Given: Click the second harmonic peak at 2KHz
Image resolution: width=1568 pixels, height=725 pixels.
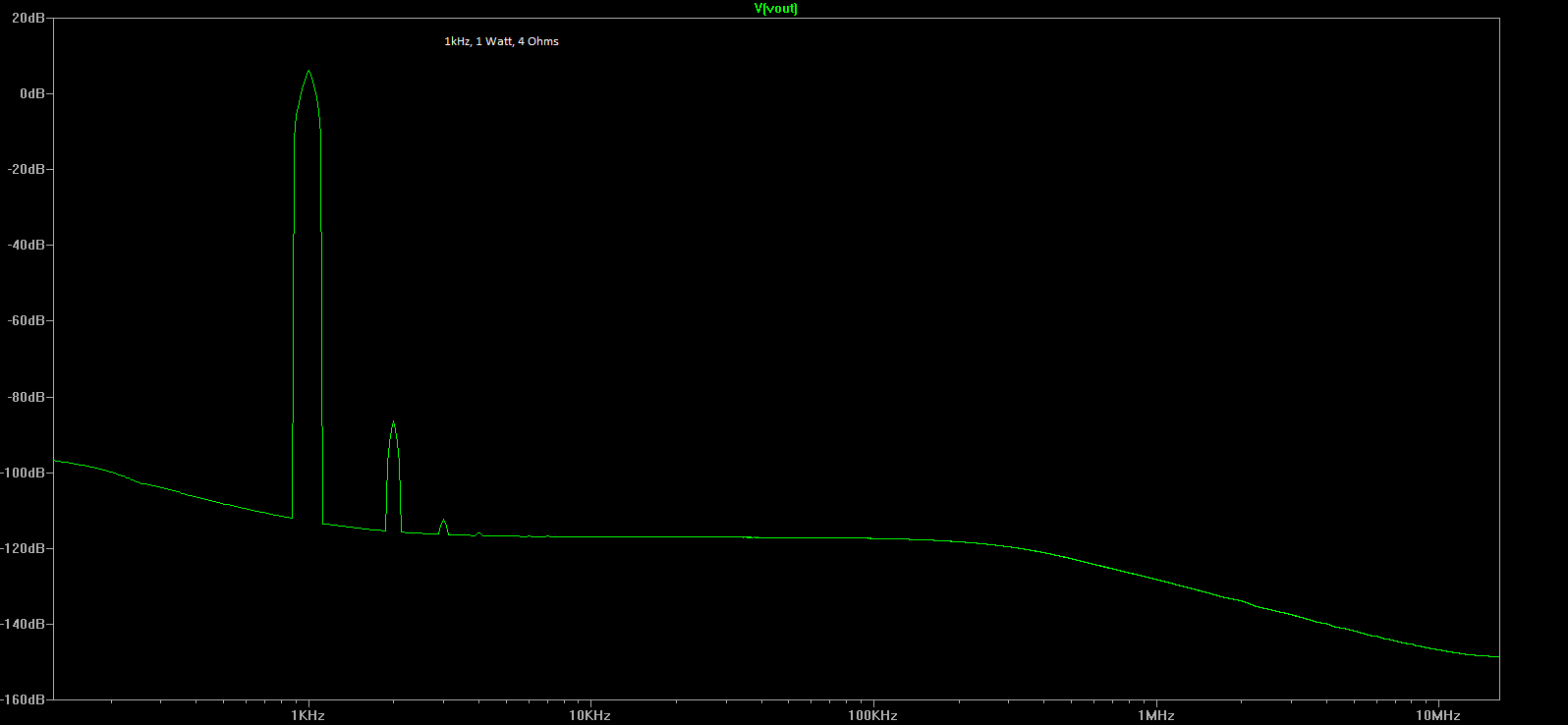Looking at the screenshot, I should [x=394, y=422].
